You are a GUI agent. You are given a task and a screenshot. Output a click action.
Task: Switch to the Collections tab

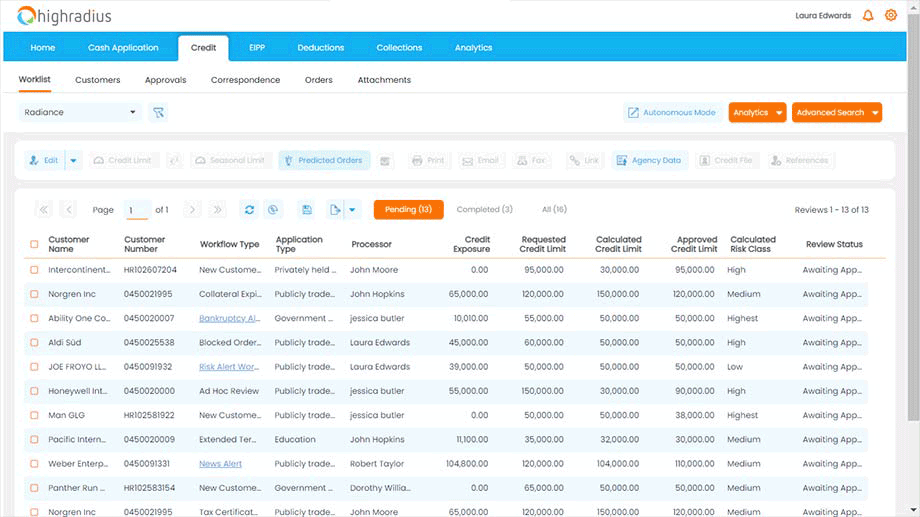coord(399,47)
